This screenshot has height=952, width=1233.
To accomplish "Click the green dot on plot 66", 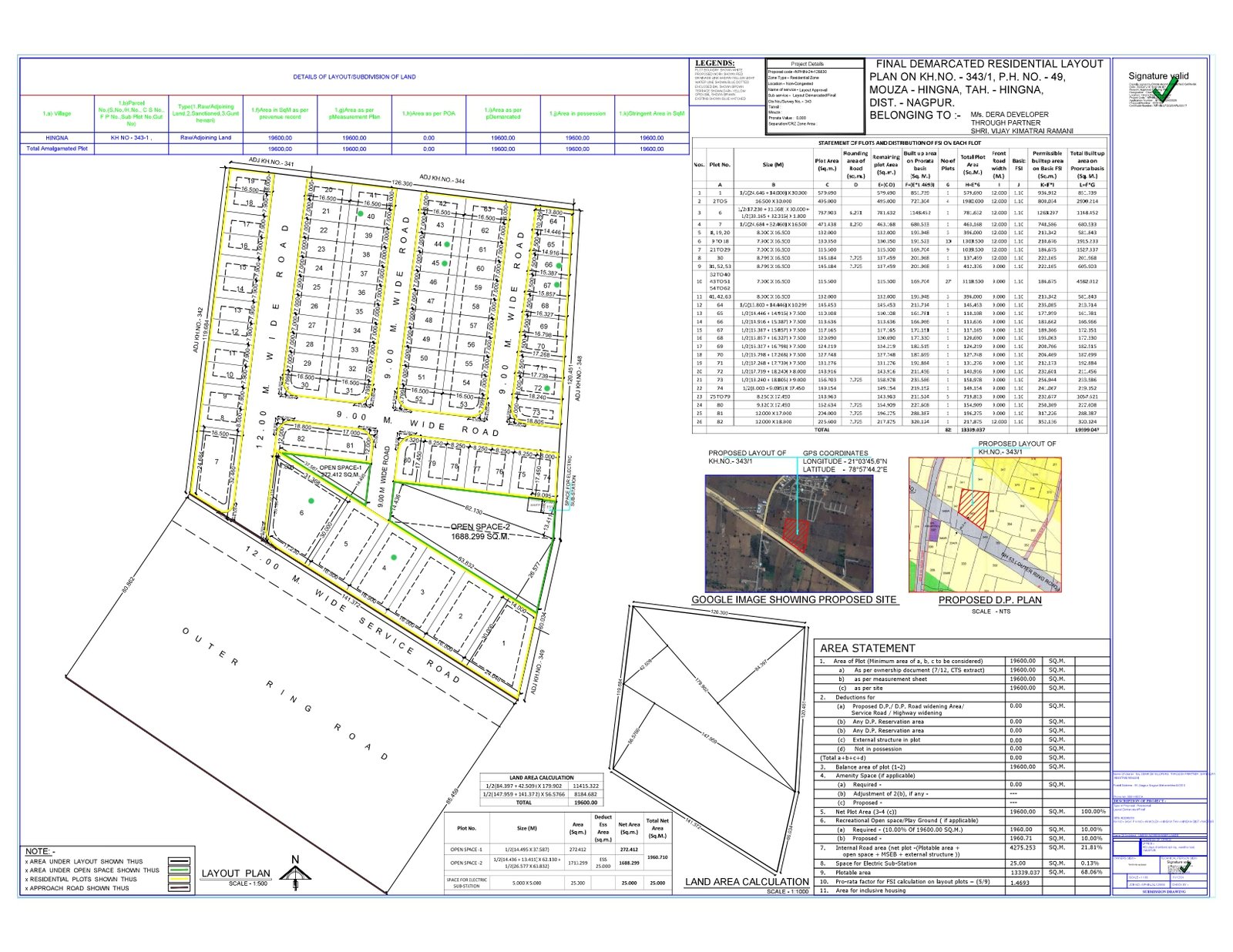I will (x=559, y=265).
